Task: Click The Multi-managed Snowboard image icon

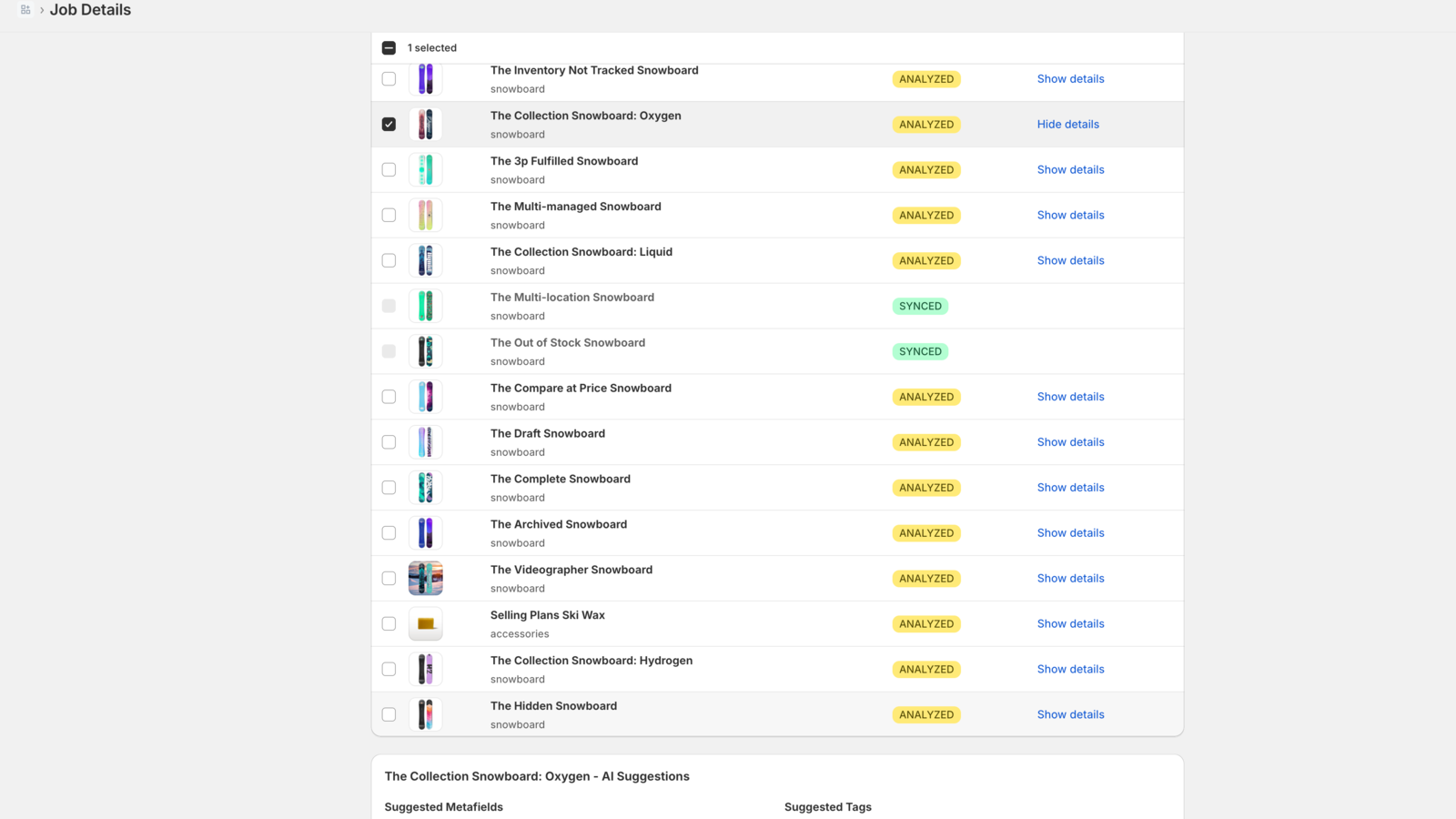Action: click(x=425, y=216)
